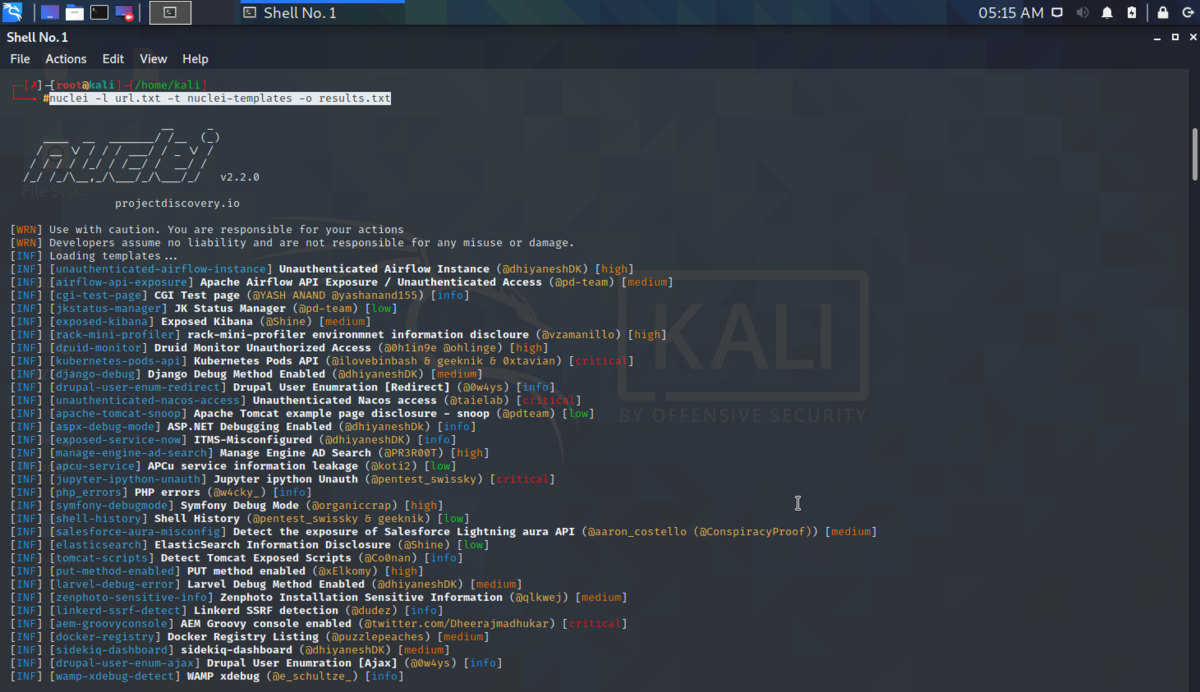
Task: Lock the screen with padlock icon
Action: coord(1163,13)
